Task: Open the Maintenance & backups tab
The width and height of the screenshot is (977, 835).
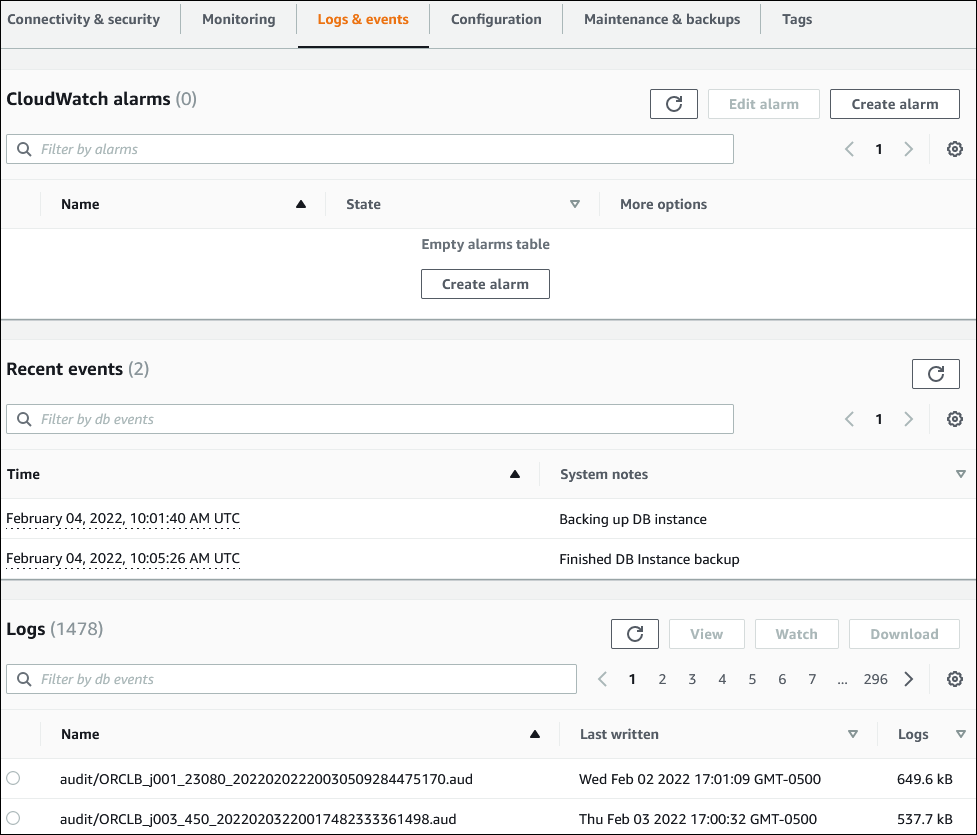Action: [x=661, y=19]
